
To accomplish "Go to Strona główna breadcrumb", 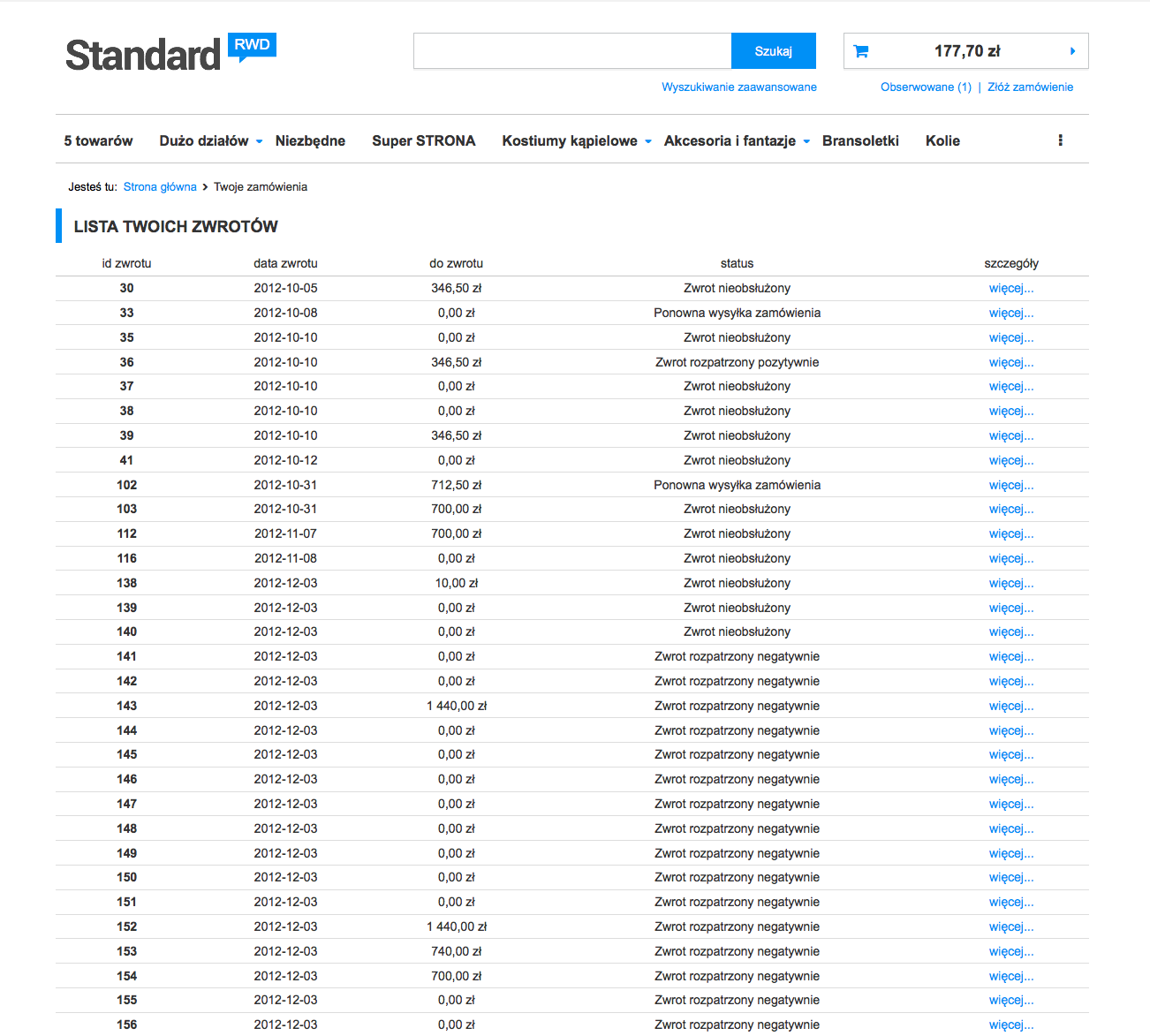I will (160, 186).
